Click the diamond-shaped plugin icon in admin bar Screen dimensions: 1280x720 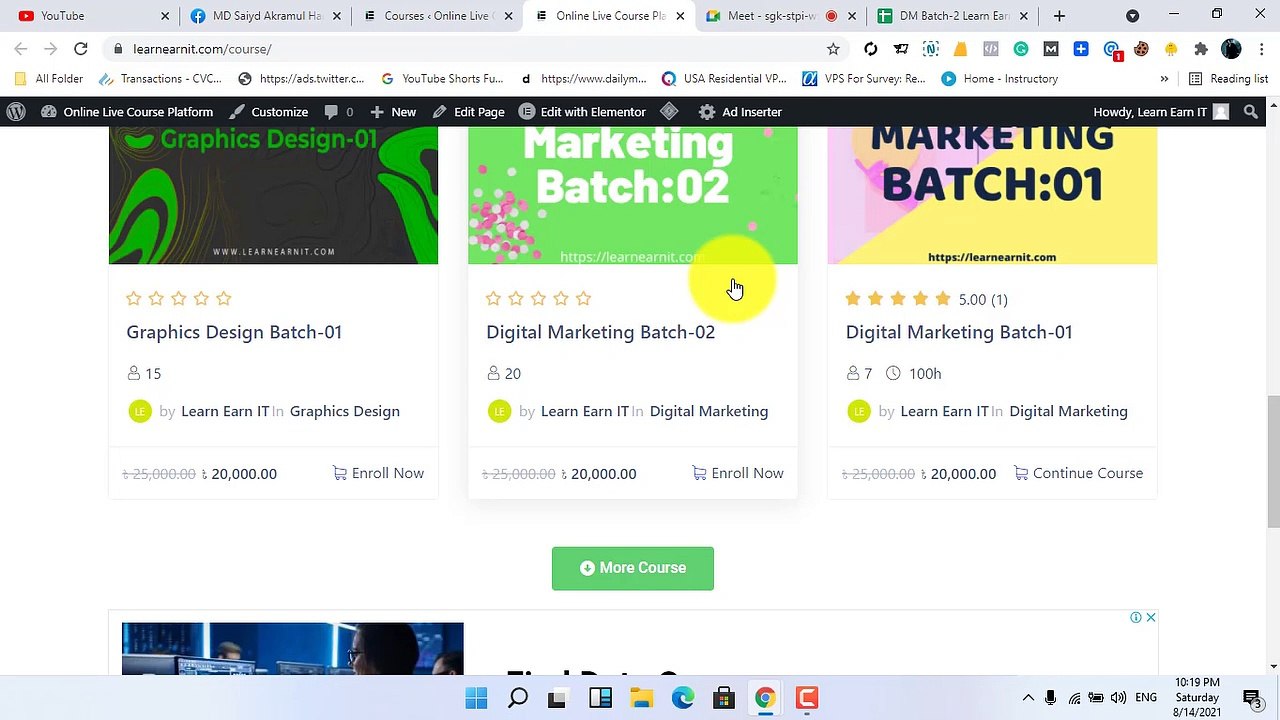coord(670,112)
